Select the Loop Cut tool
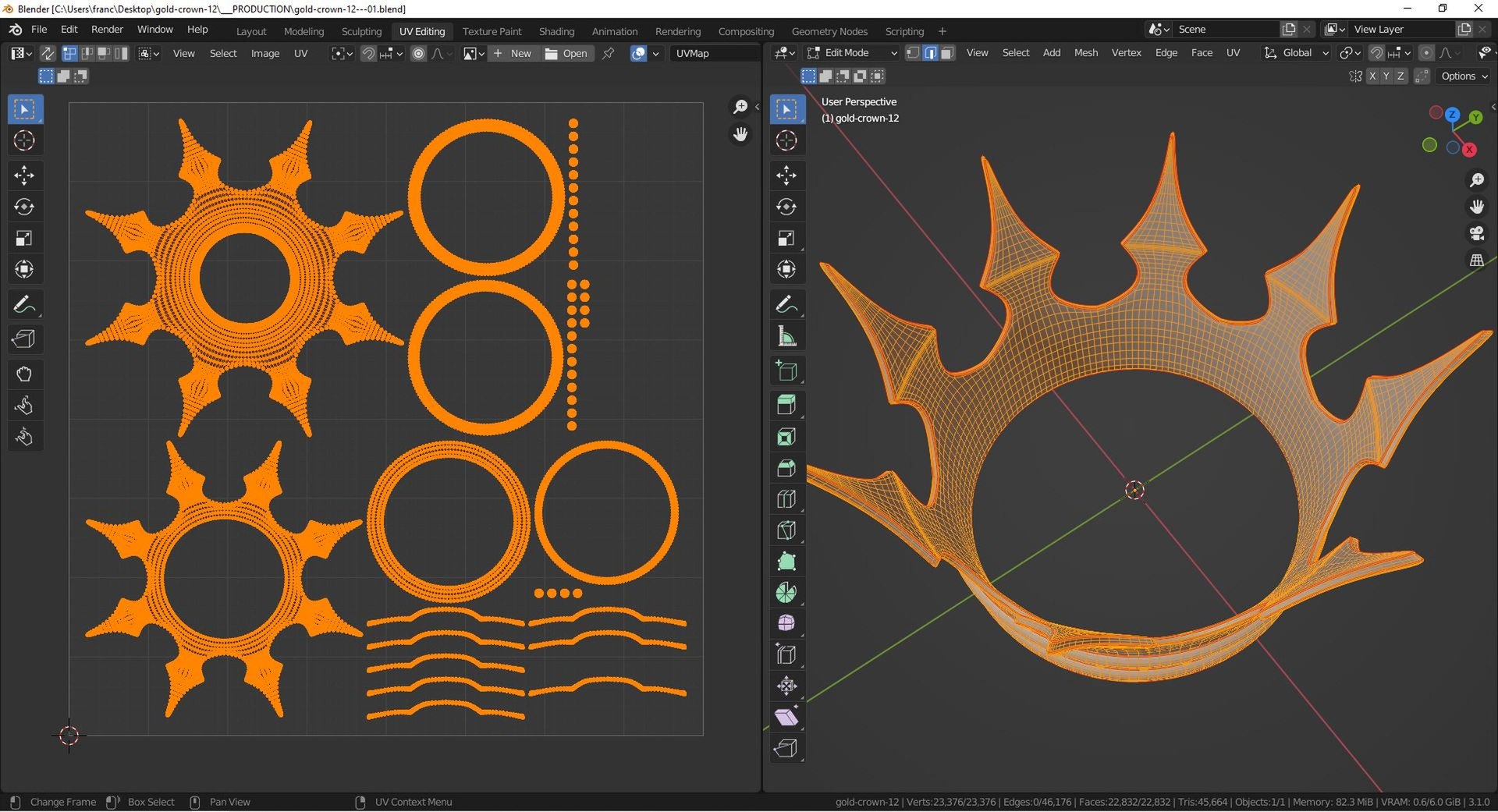The height and width of the screenshot is (812, 1498). tap(786, 499)
